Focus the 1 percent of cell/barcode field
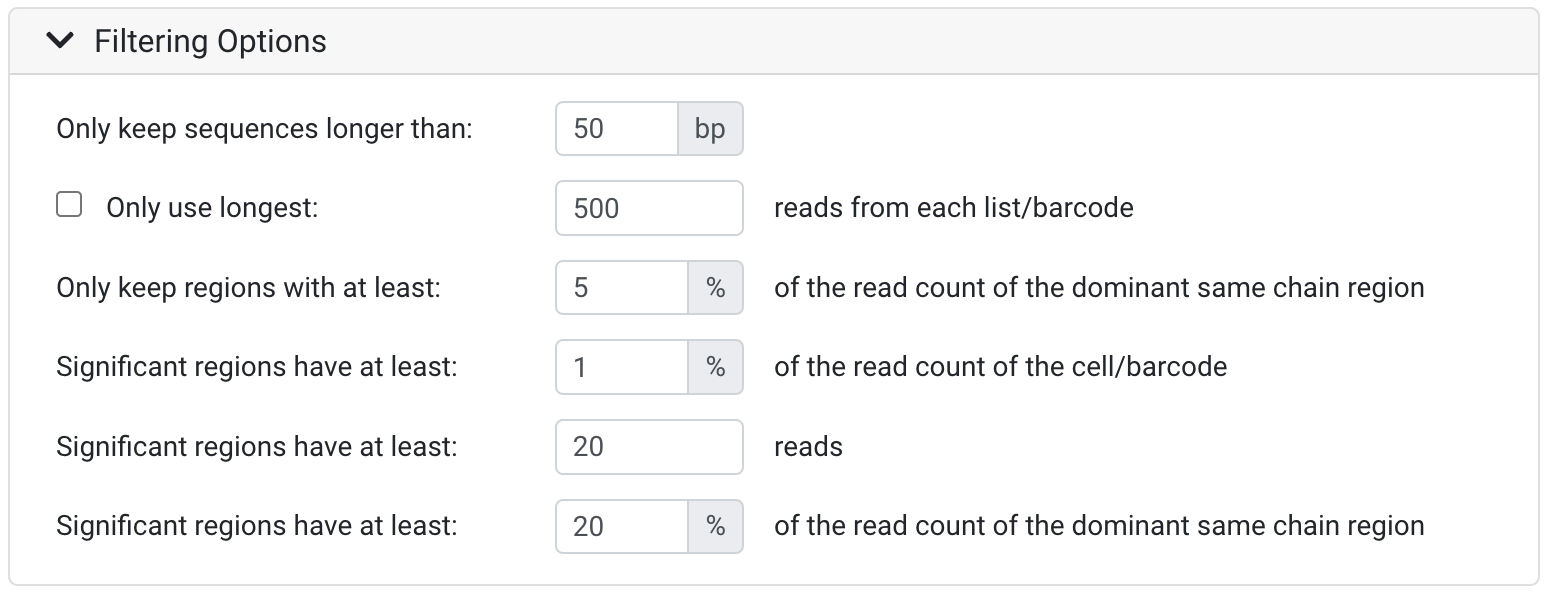1548x596 pixels. point(622,367)
